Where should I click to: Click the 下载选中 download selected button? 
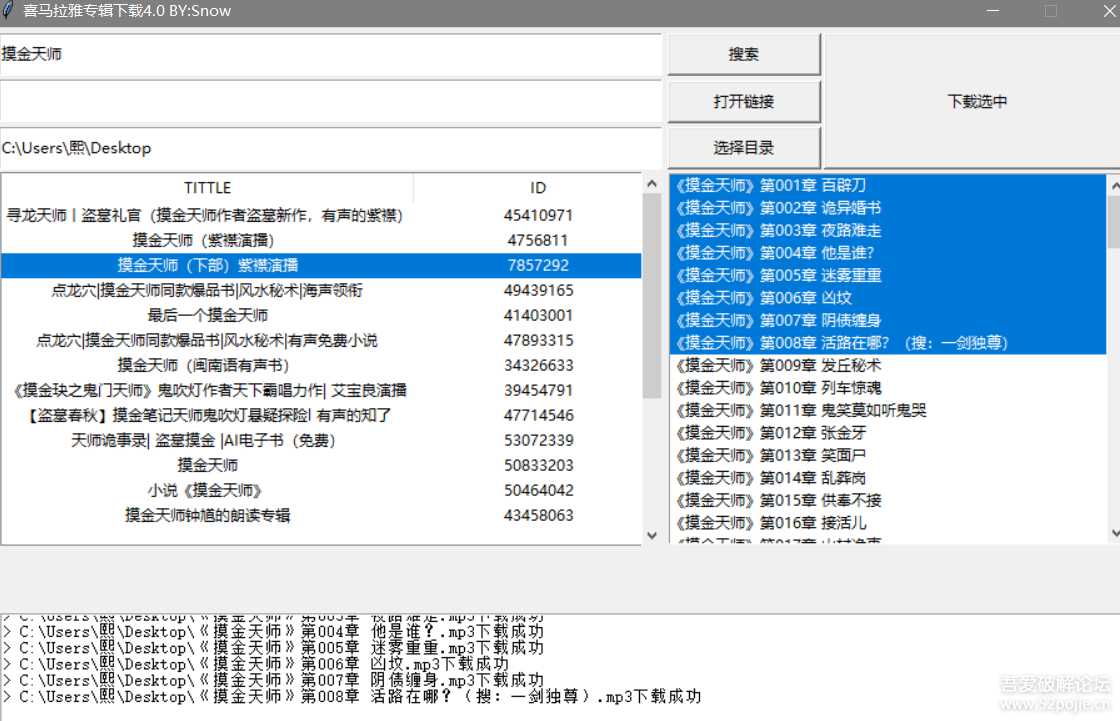click(975, 101)
